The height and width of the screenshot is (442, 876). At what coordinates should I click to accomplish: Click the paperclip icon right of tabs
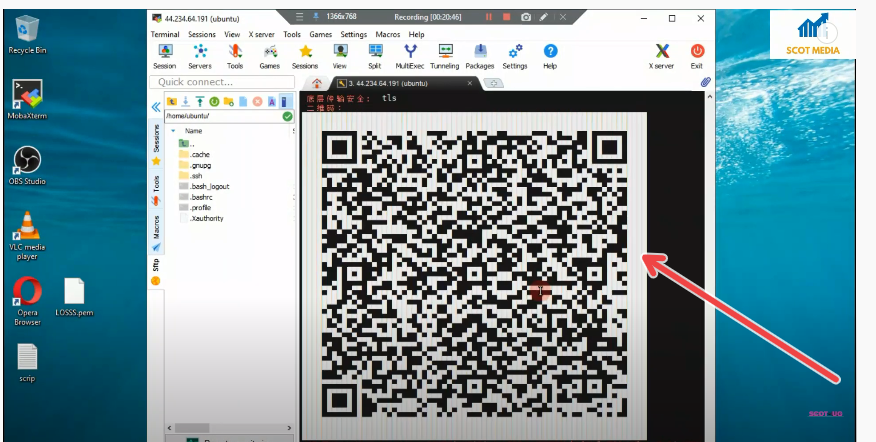[705, 82]
